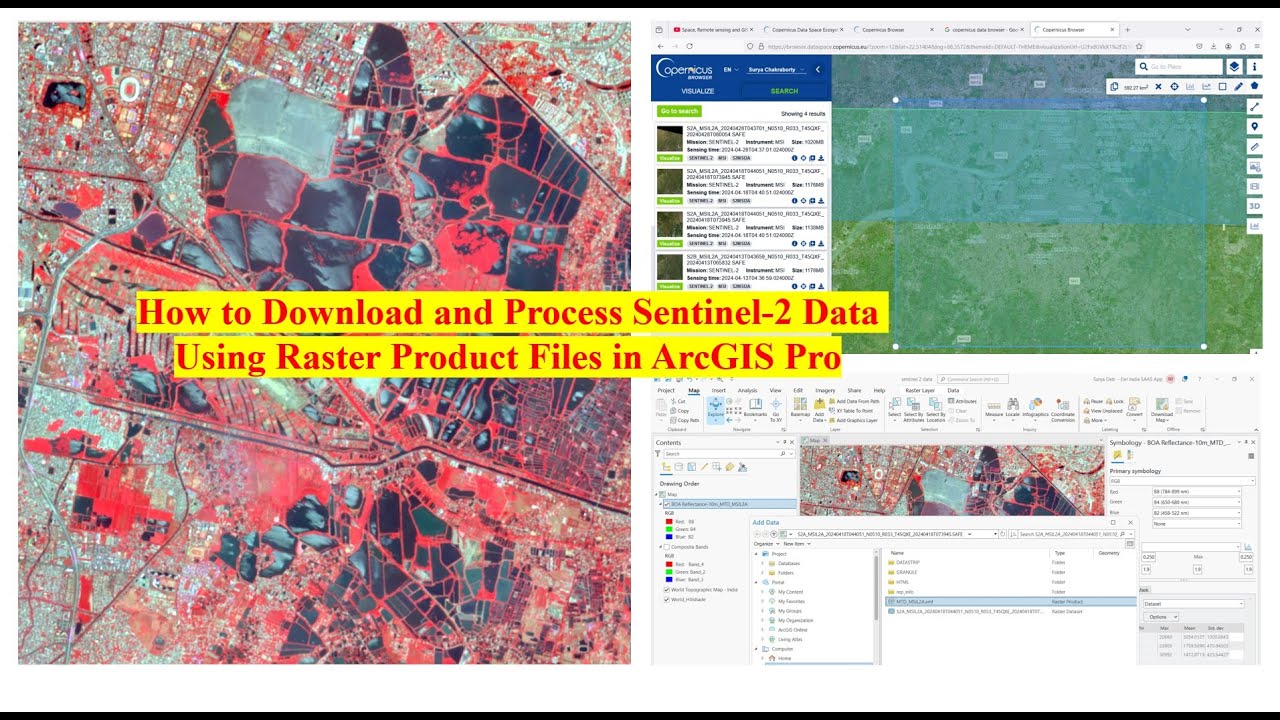
Task: Open Bookmarks in ArcGIS Pro Navigate group
Action: pyautogui.click(x=755, y=409)
